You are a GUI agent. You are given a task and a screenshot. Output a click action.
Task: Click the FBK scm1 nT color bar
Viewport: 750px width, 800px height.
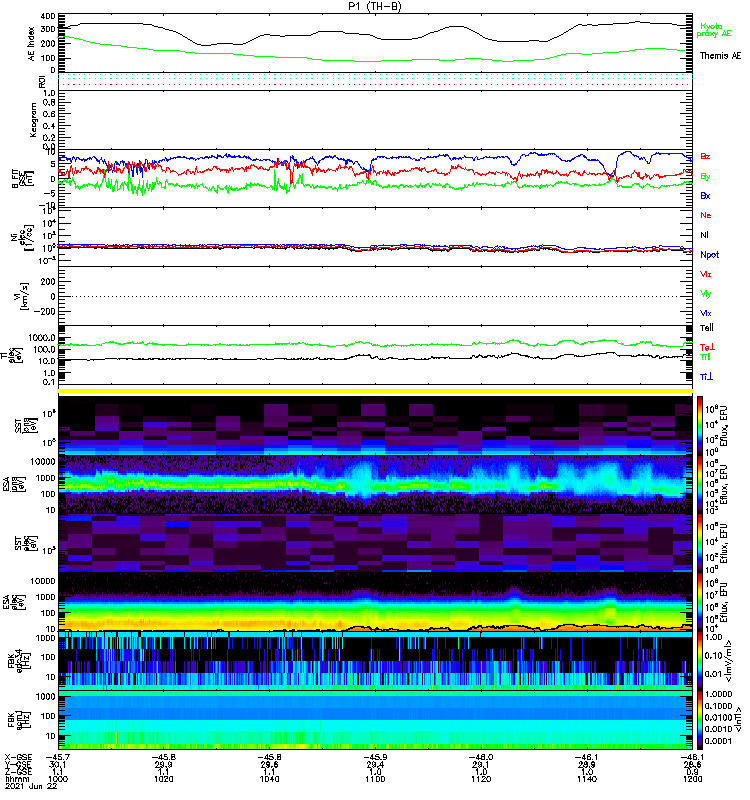700,720
